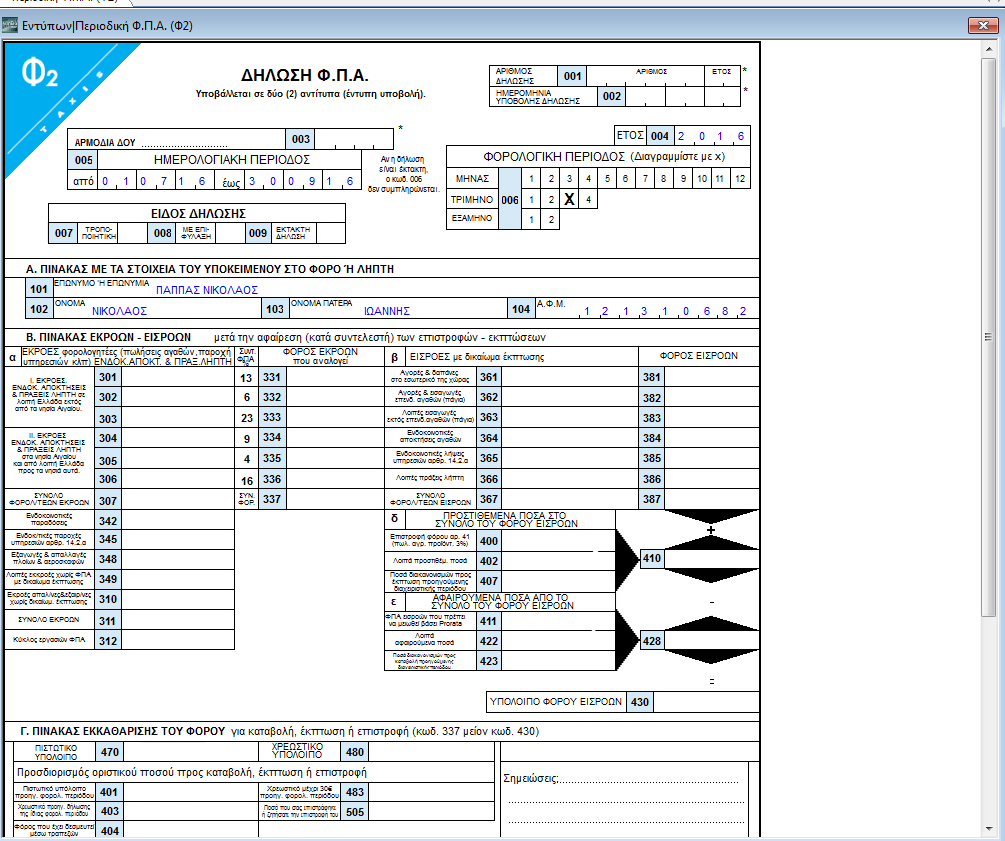
Task: Tick month 5 in the ΜΗΝΑΣ row
Action: coord(607,179)
